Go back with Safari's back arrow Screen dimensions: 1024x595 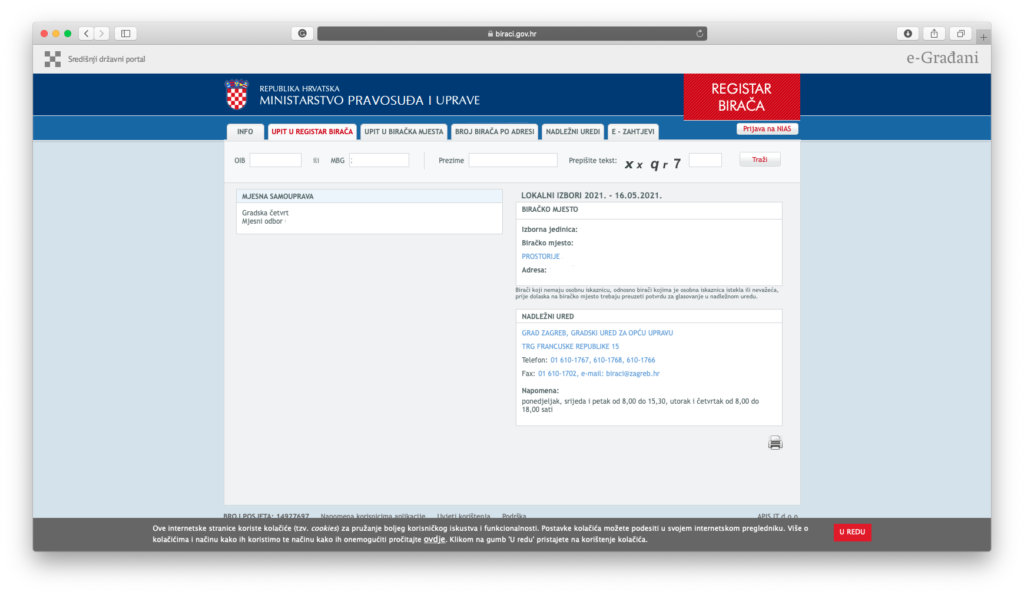85,33
